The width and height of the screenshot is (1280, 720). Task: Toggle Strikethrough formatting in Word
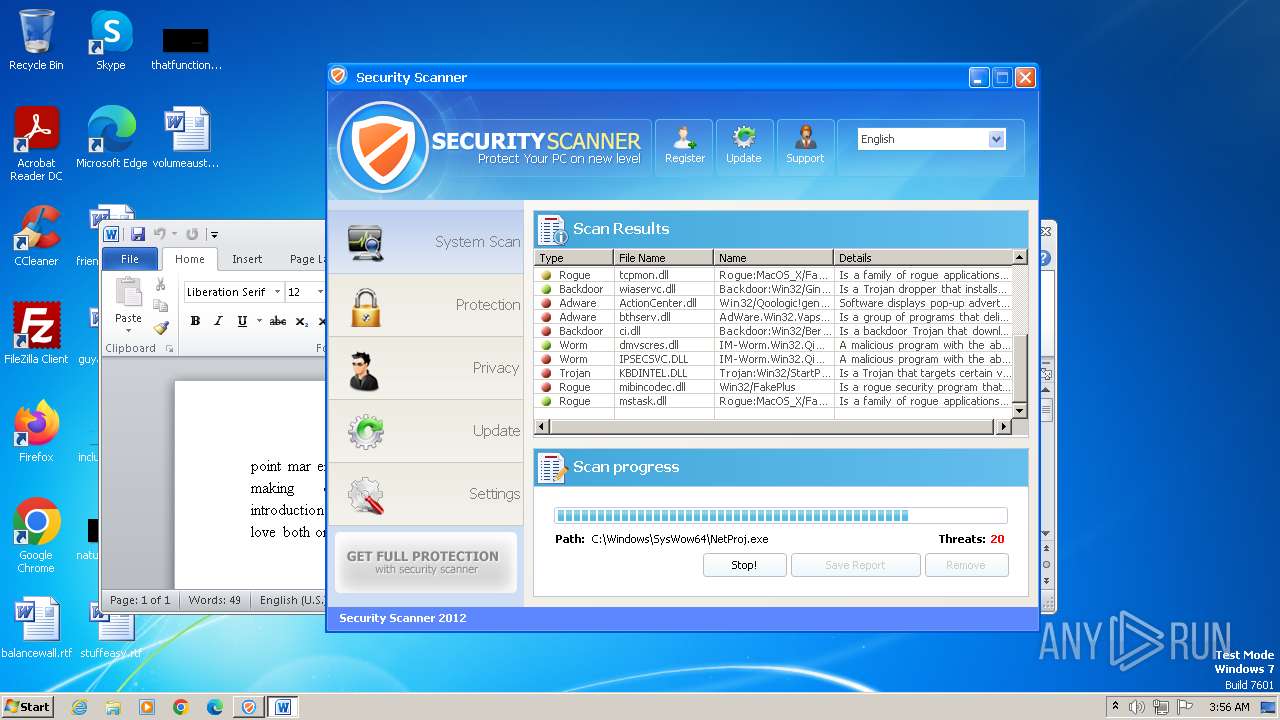278,321
